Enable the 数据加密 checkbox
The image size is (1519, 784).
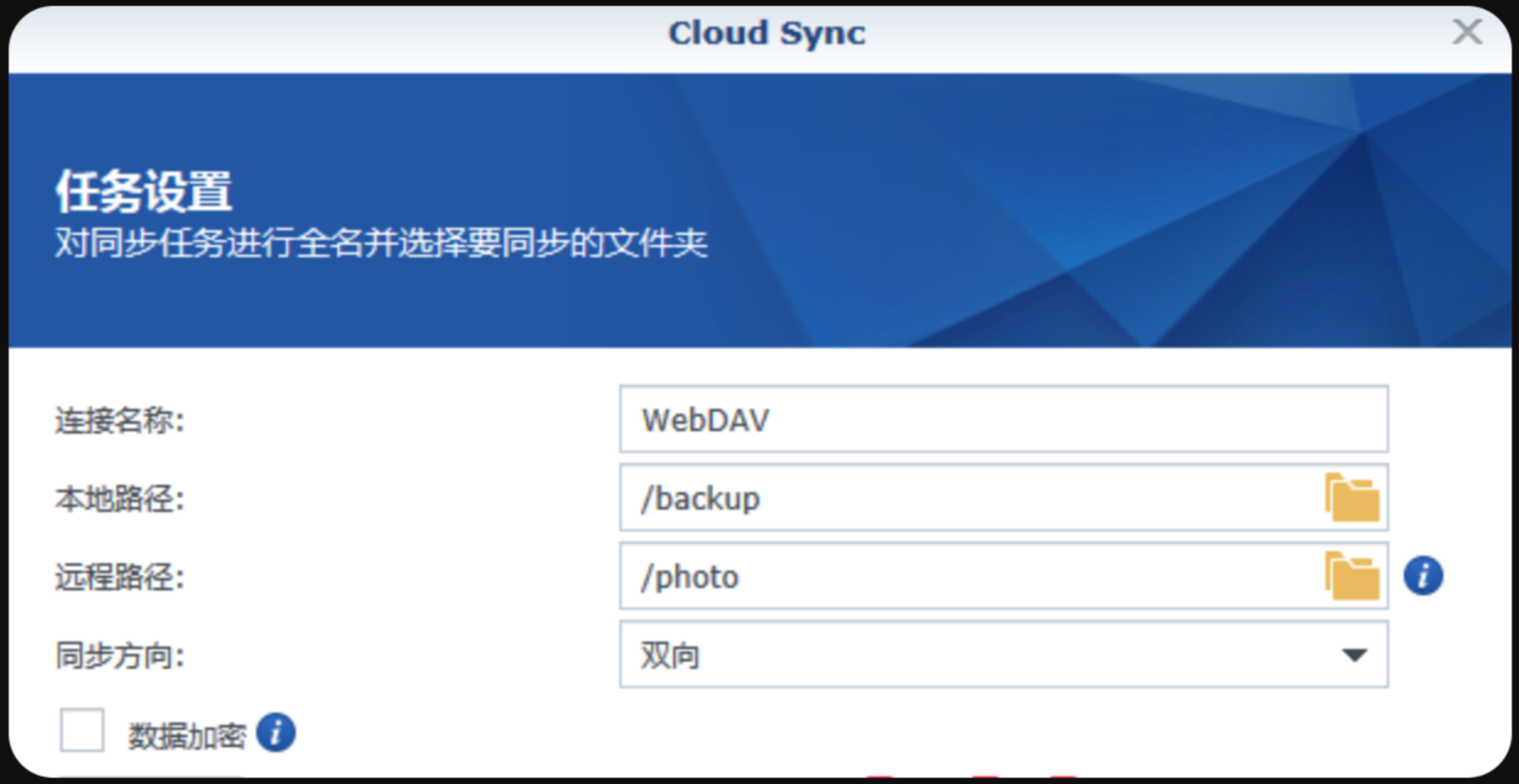coord(82,730)
